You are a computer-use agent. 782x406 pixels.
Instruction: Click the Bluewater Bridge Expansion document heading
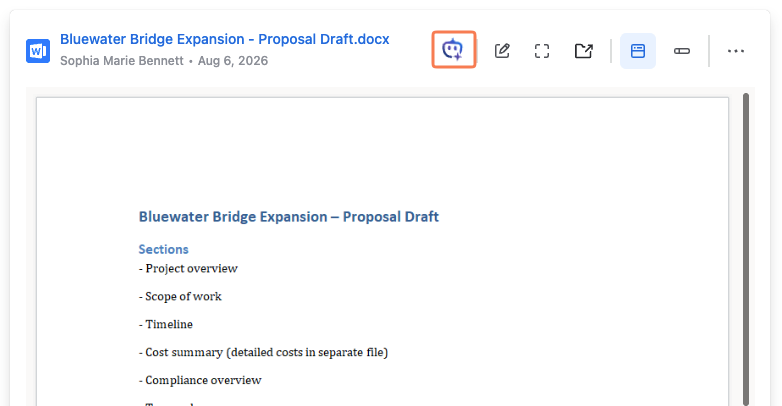(289, 216)
